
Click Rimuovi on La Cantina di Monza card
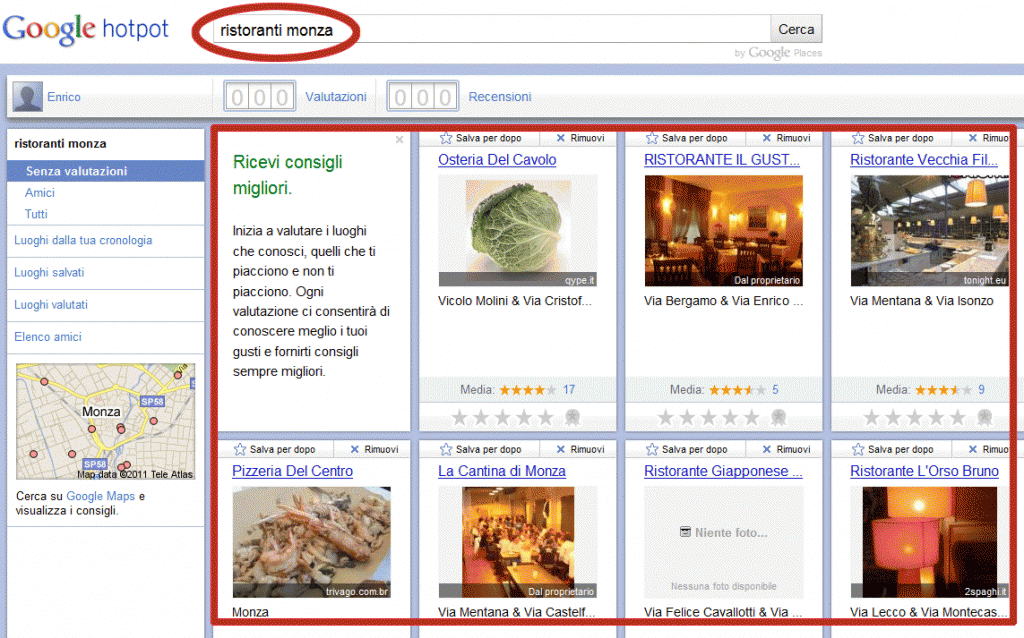click(587, 449)
